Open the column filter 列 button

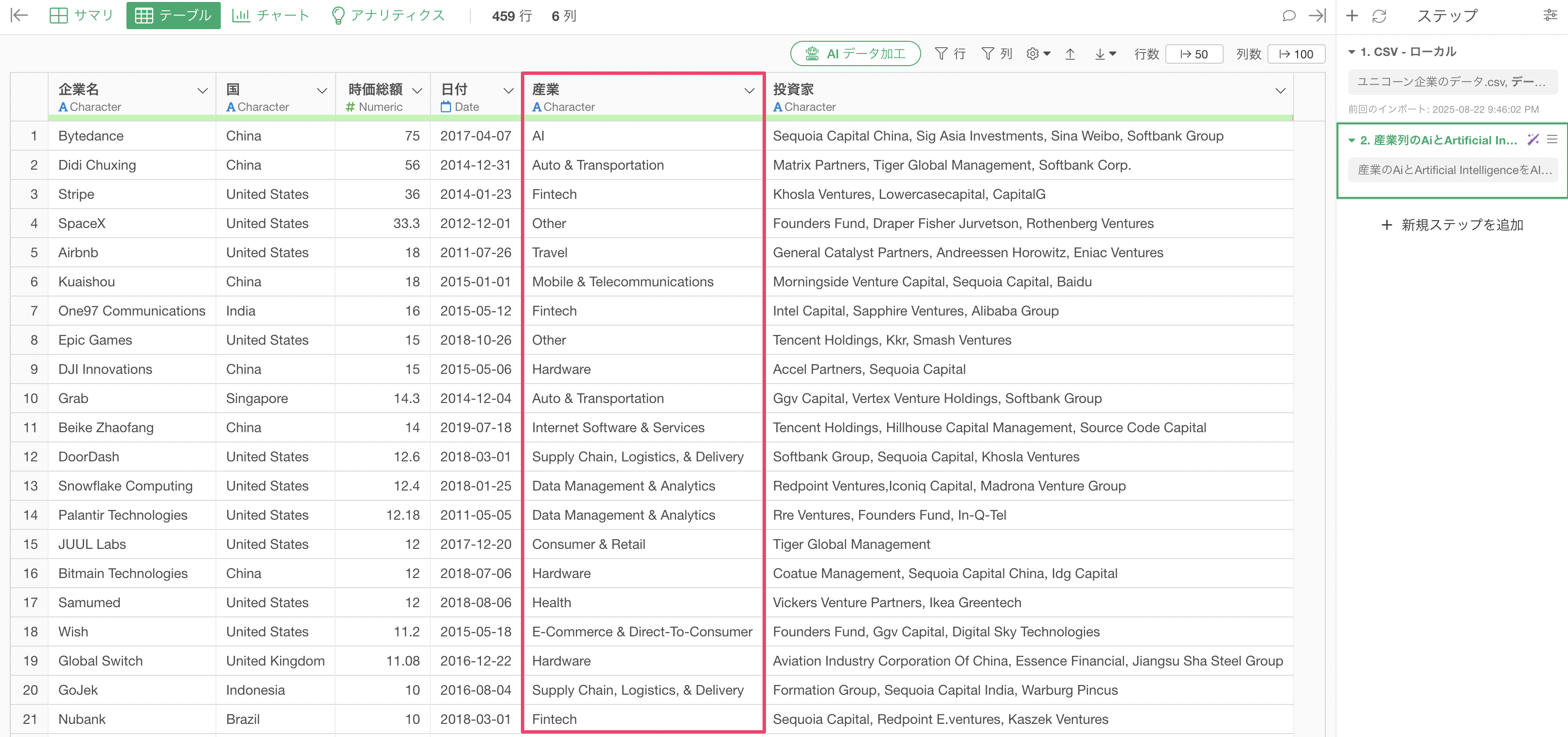[997, 53]
